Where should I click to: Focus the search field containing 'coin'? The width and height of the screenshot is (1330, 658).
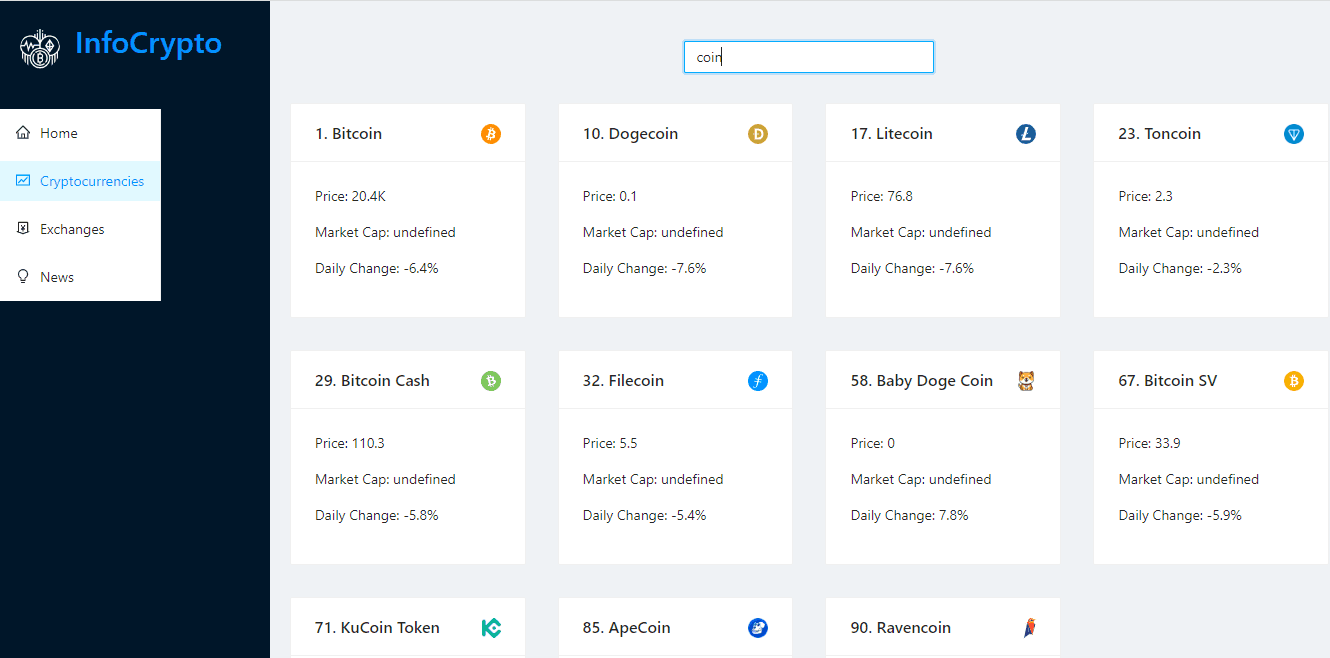coord(808,57)
